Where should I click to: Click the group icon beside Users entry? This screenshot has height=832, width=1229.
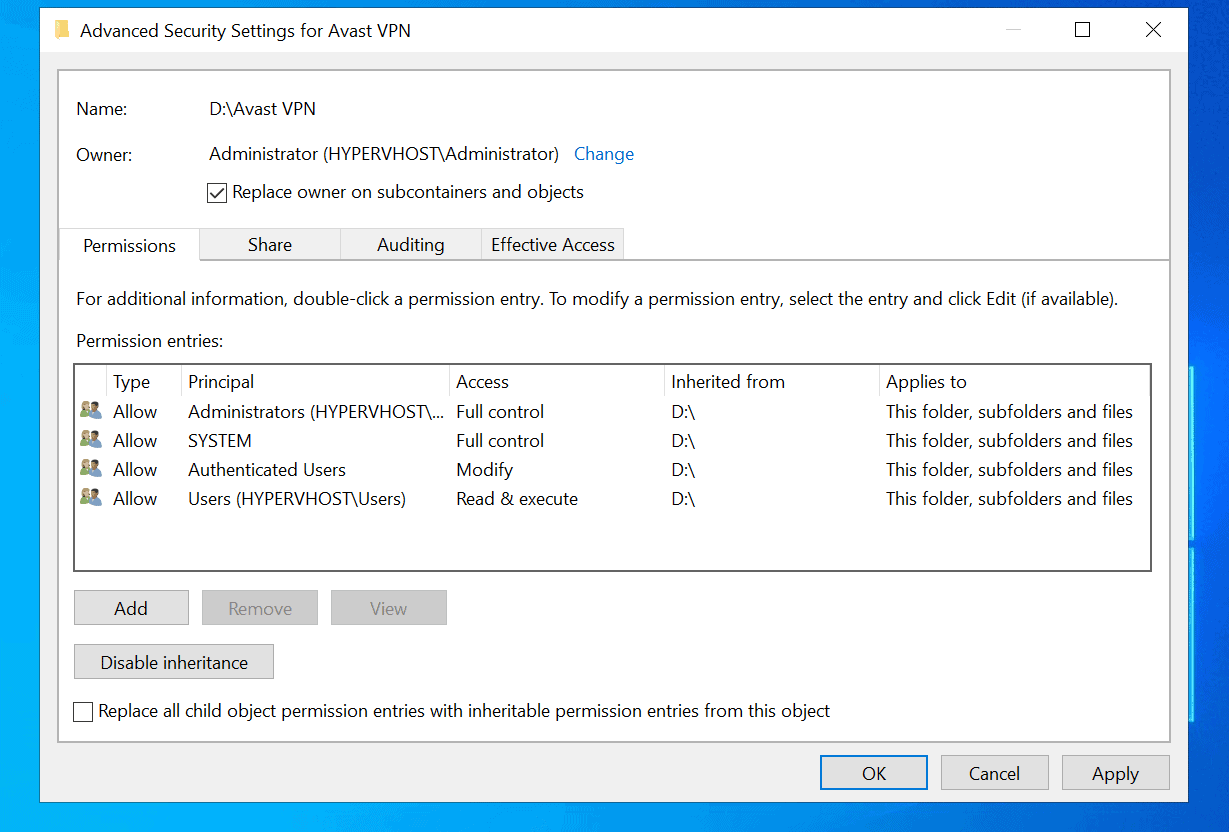[90, 498]
